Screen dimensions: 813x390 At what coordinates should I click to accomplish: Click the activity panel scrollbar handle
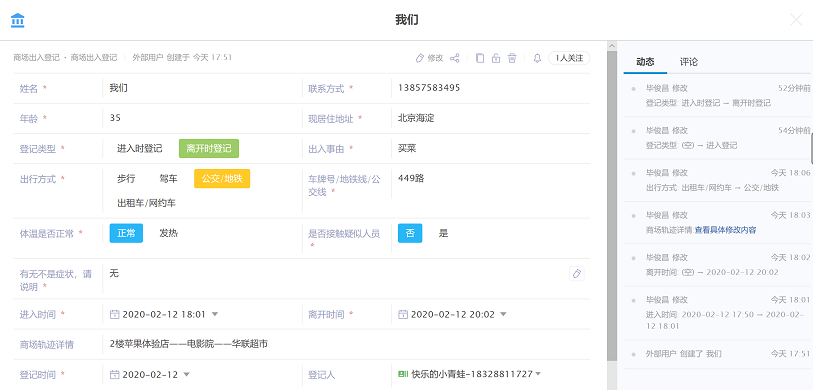pos(811,149)
